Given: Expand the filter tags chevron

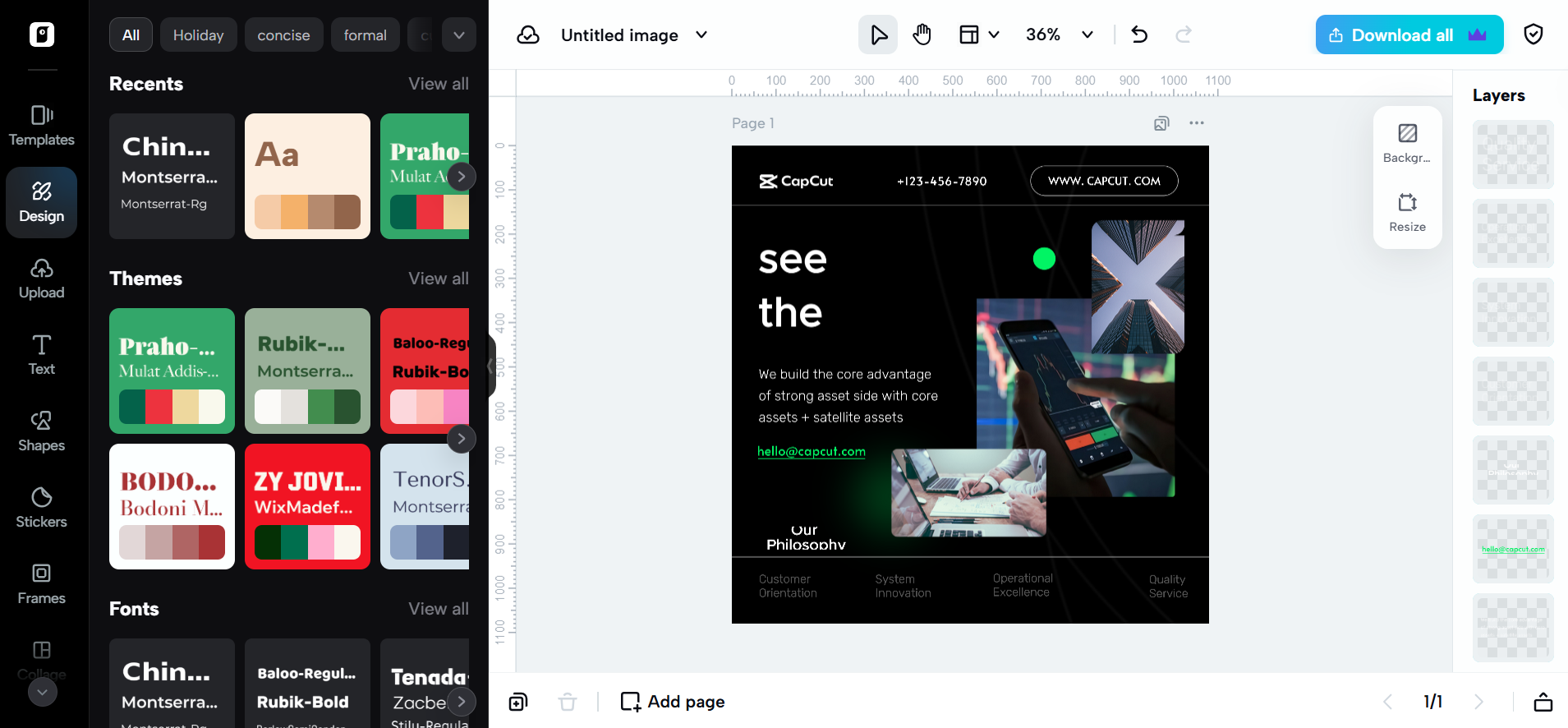Looking at the screenshot, I should (459, 35).
